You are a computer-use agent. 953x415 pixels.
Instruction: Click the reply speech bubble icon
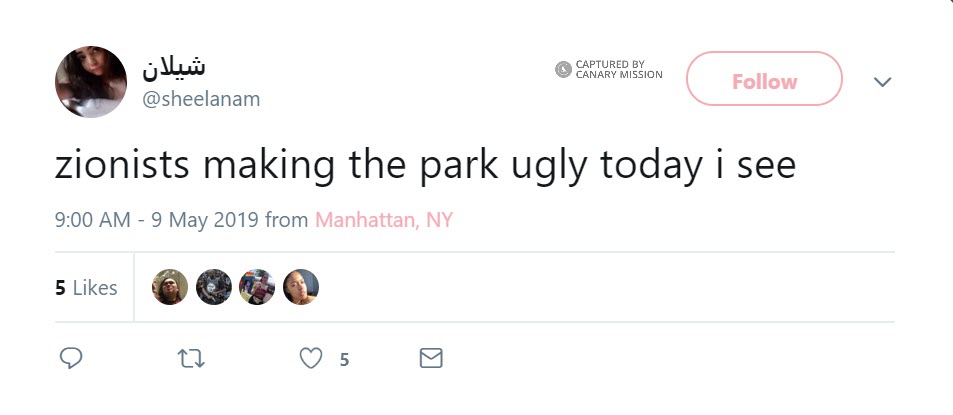[70, 358]
